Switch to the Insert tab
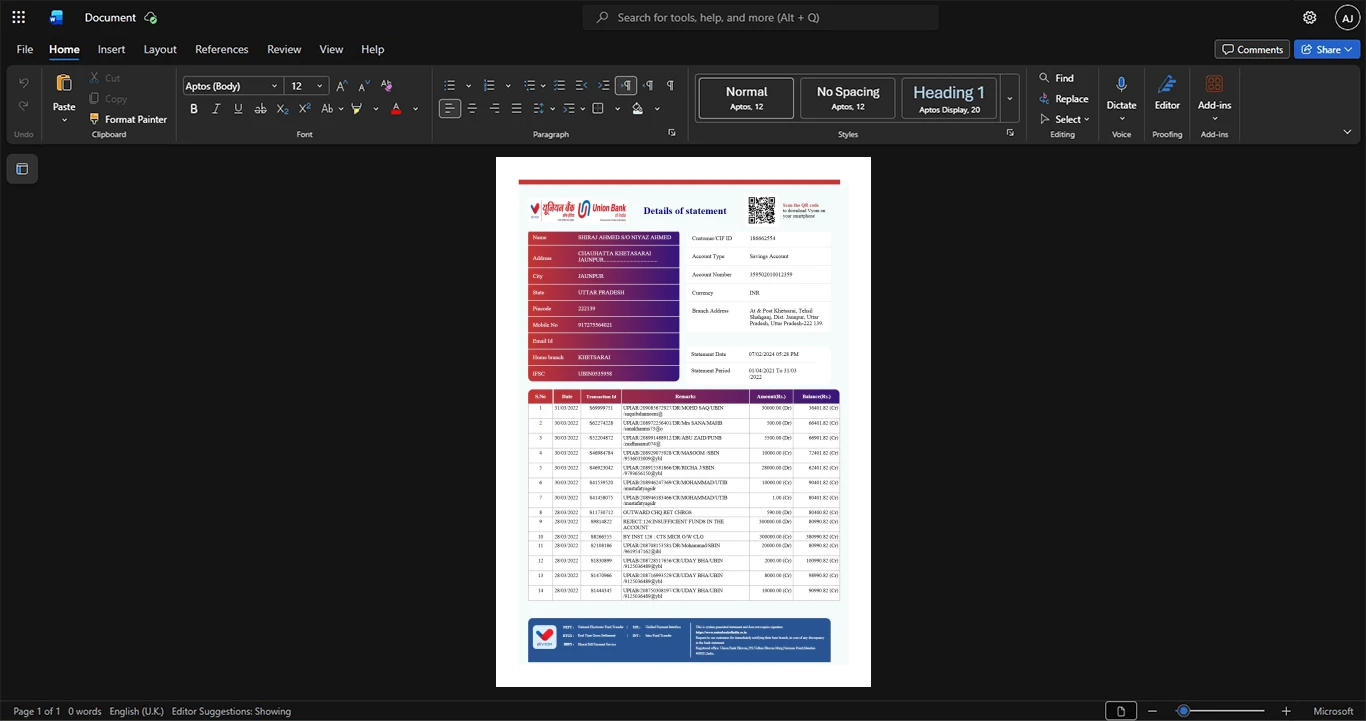This screenshot has width=1366, height=721. 111,49
